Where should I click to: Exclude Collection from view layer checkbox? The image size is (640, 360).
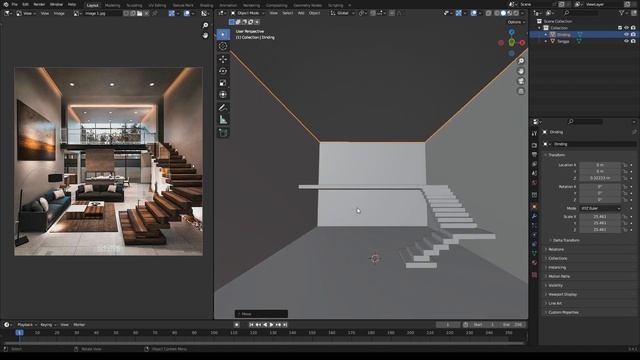(620, 28)
